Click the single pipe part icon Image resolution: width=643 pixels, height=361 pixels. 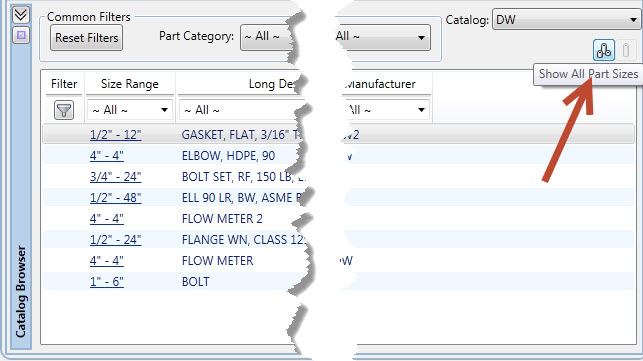[x=626, y=50]
